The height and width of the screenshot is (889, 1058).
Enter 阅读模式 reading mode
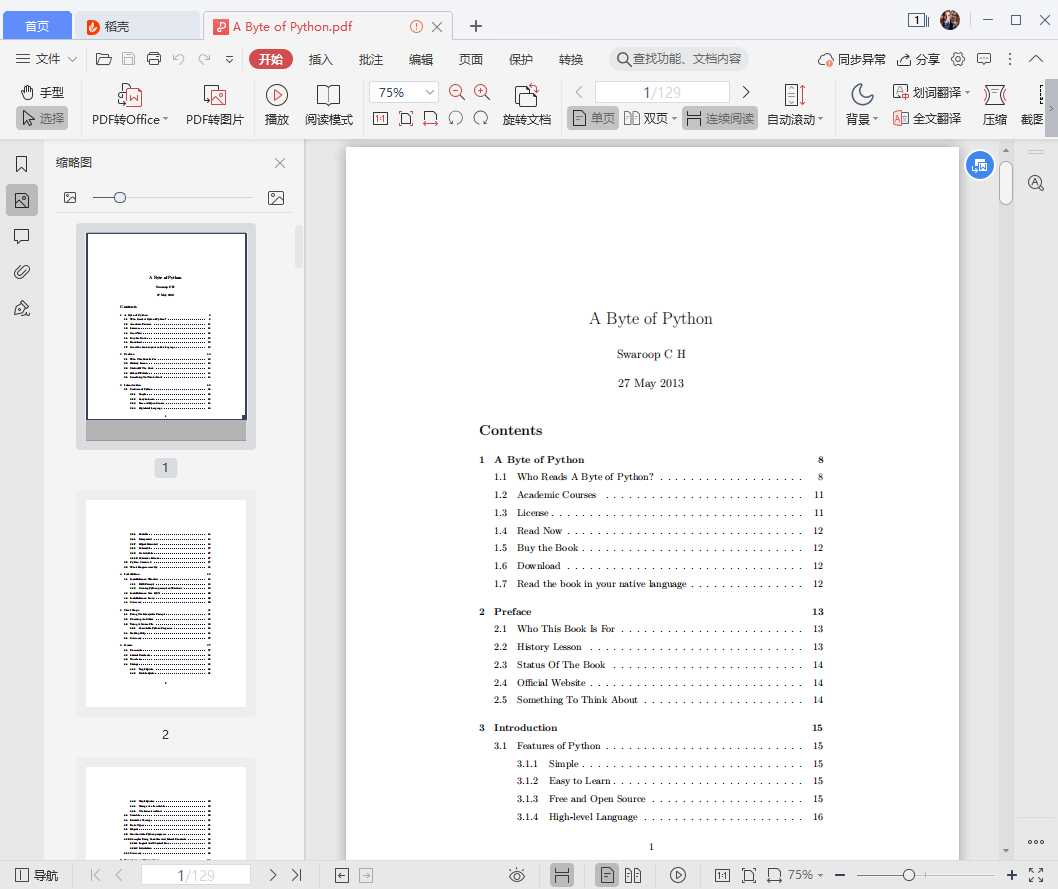pos(329,105)
